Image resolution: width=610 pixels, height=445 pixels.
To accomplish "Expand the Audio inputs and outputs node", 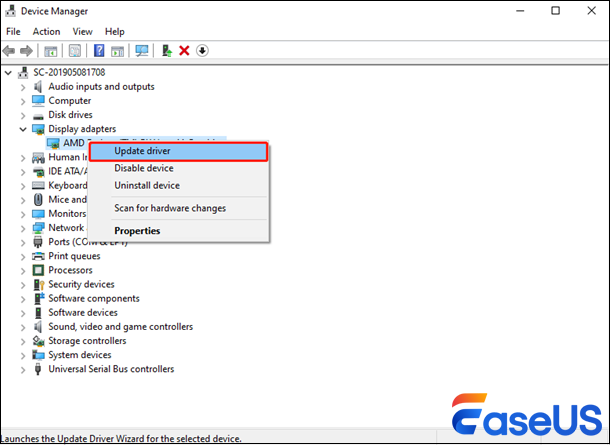I will click(23, 87).
